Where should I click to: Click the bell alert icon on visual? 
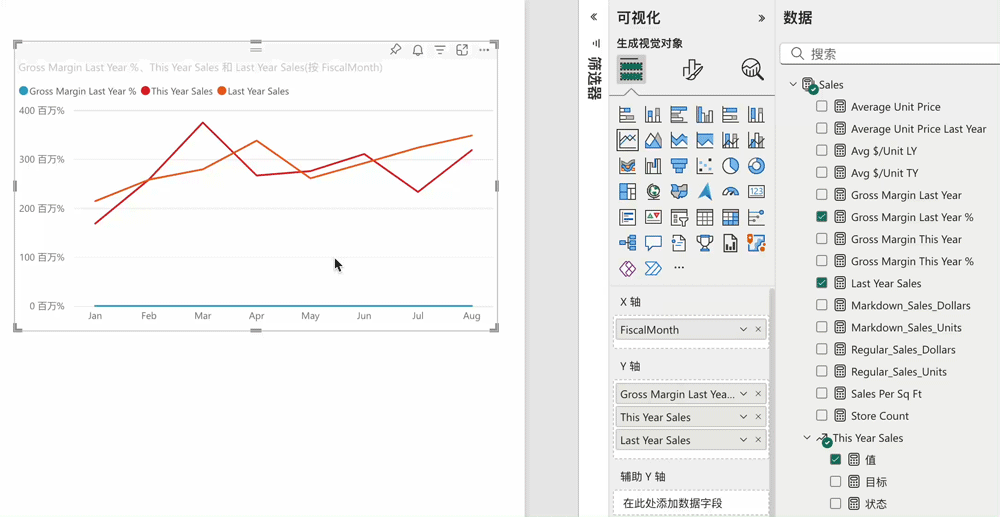click(418, 50)
